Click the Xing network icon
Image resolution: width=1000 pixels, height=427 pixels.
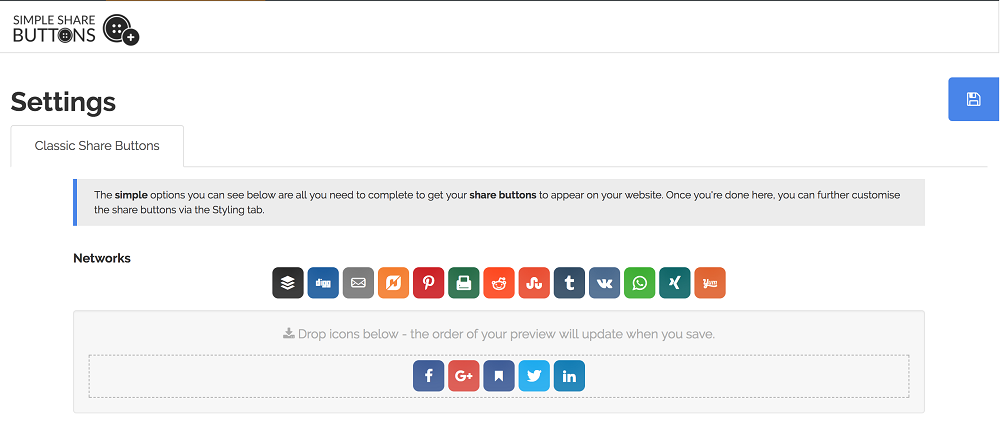675,283
